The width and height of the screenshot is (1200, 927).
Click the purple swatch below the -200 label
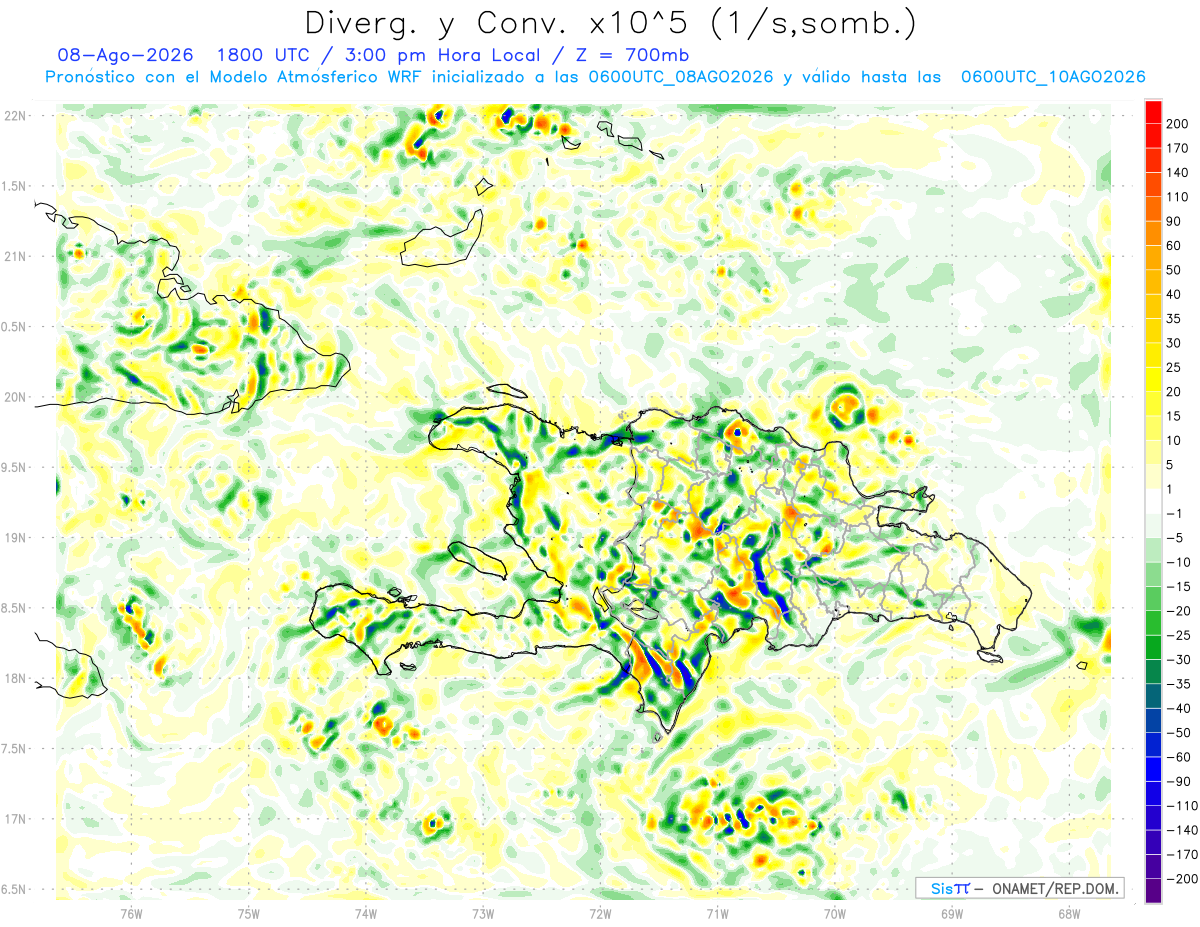coord(1153,891)
